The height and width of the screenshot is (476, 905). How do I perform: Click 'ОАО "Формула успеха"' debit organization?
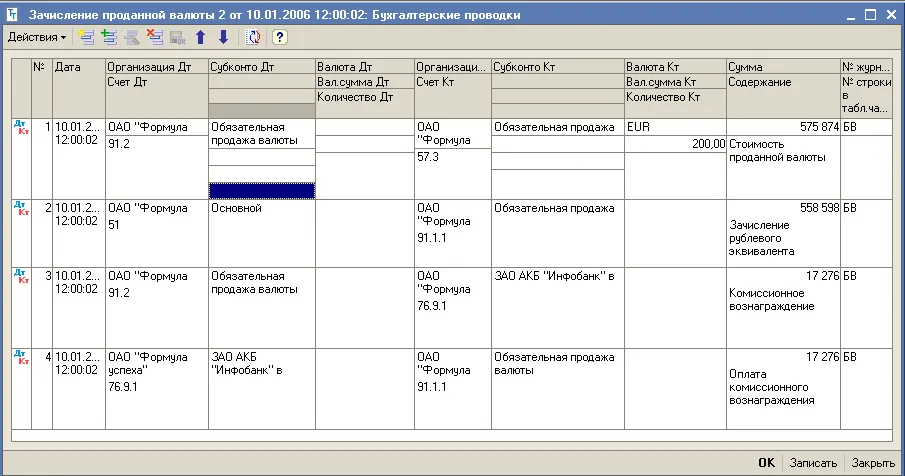coord(156,363)
